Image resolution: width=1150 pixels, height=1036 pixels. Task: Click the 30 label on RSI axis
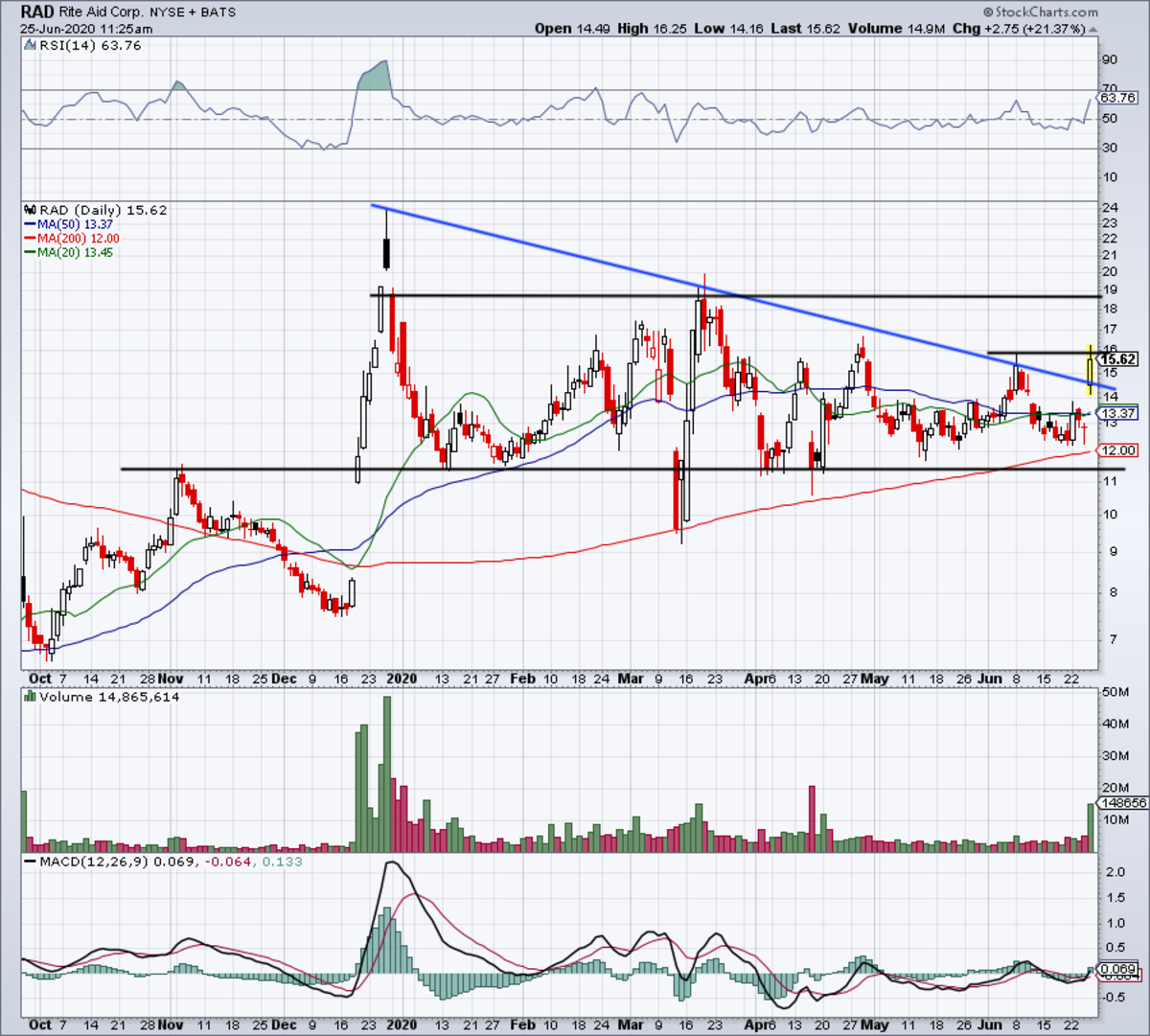(1110, 148)
